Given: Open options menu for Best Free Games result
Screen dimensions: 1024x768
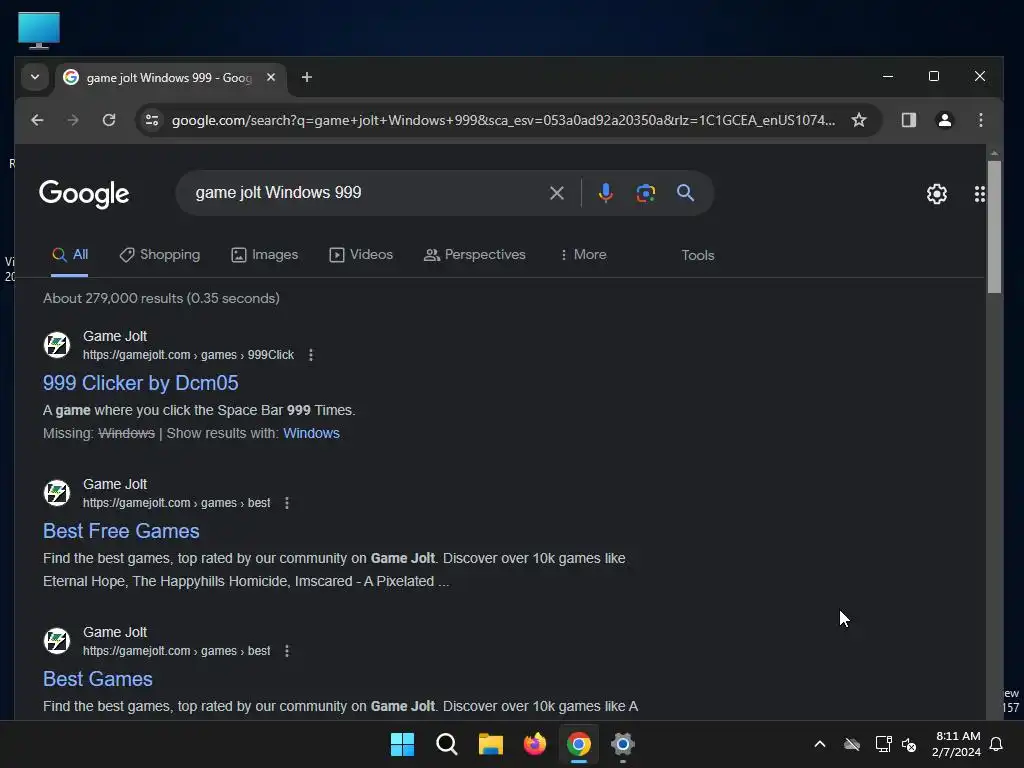Looking at the screenshot, I should pos(287,503).
